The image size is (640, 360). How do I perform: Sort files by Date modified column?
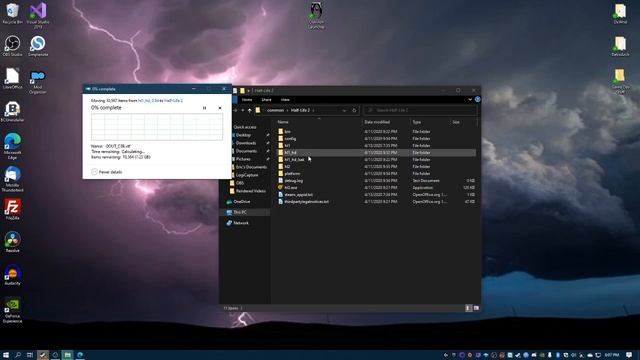coord(377,122)
